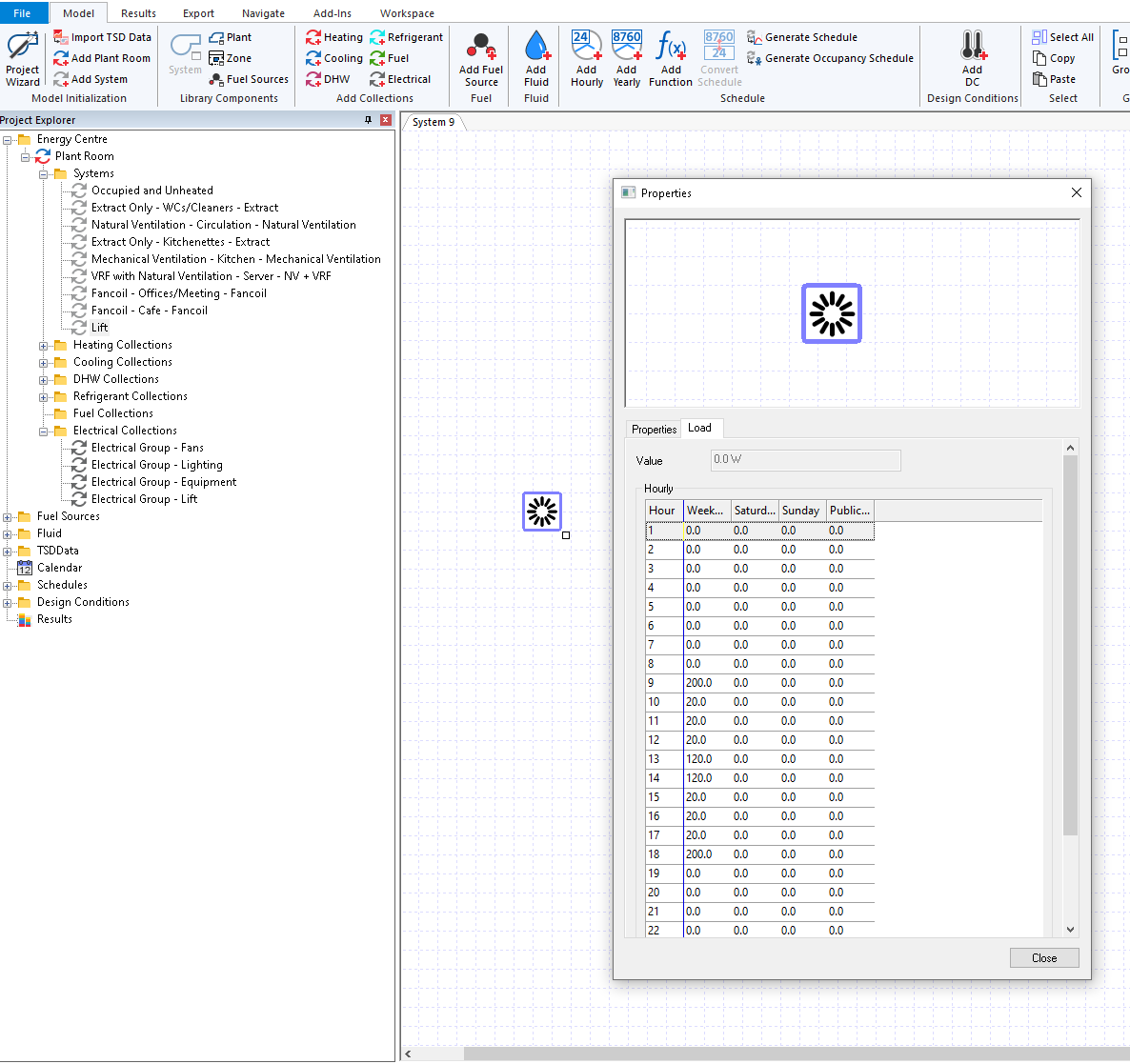The height and width of the screenshot is (1064, 1130).
Task: Open the Results ribbon tab
Action: (138, 13)
